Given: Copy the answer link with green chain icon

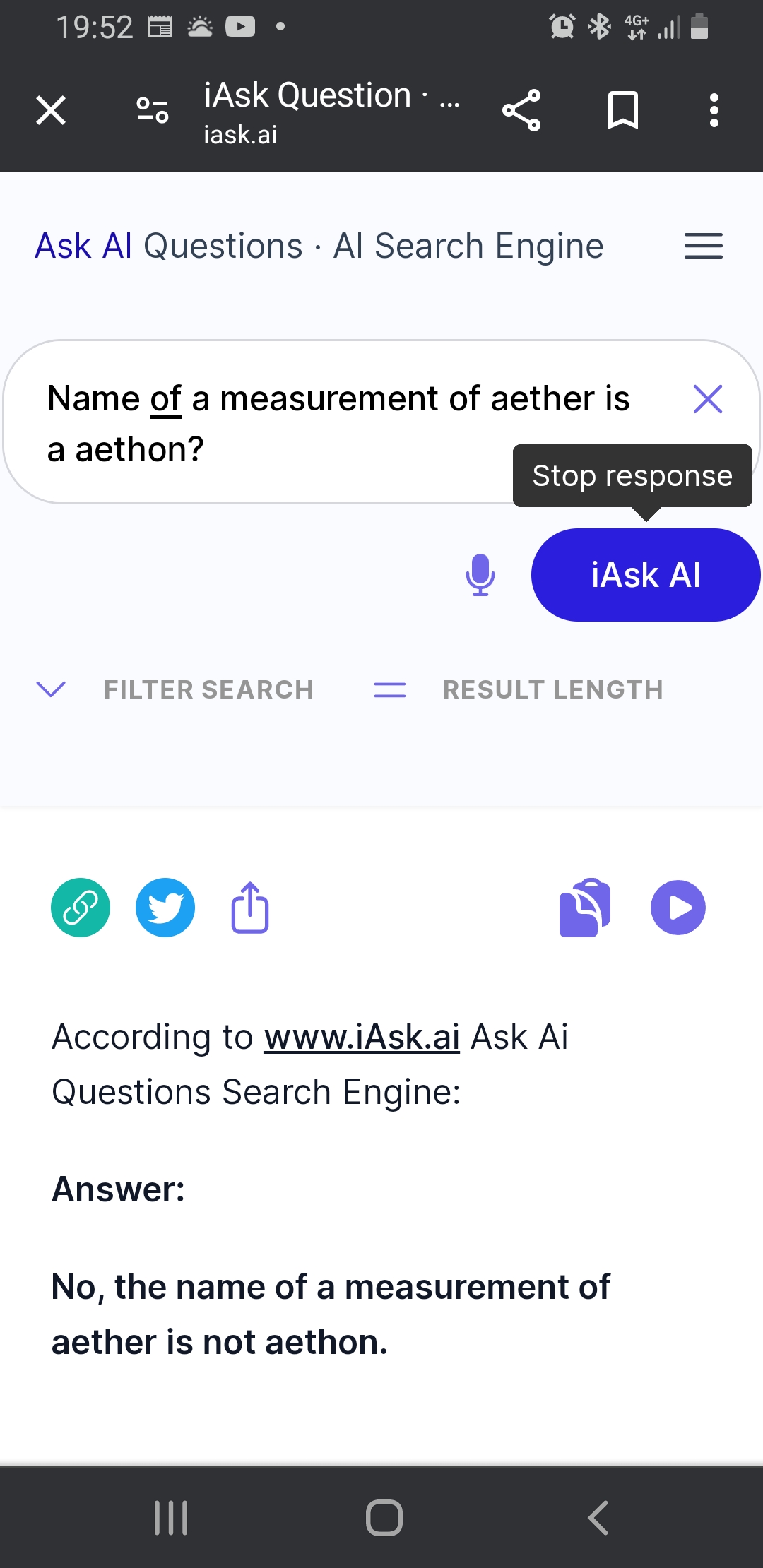Looking at the screenshot, I should (x=81, y=908).
